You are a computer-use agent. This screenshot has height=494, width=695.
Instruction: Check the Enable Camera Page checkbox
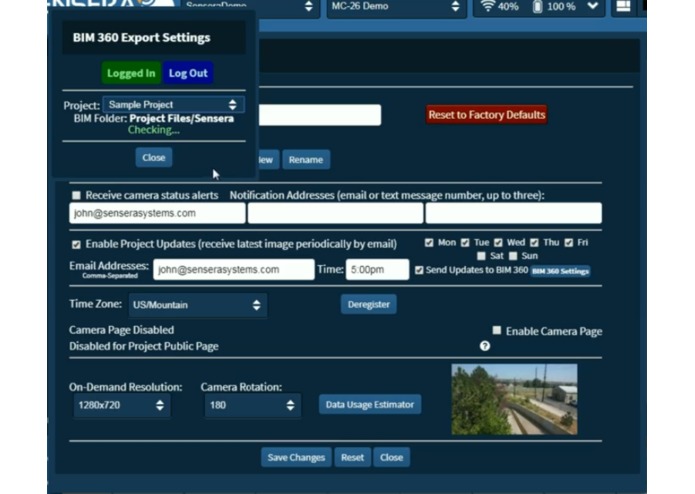coord(497,331)
